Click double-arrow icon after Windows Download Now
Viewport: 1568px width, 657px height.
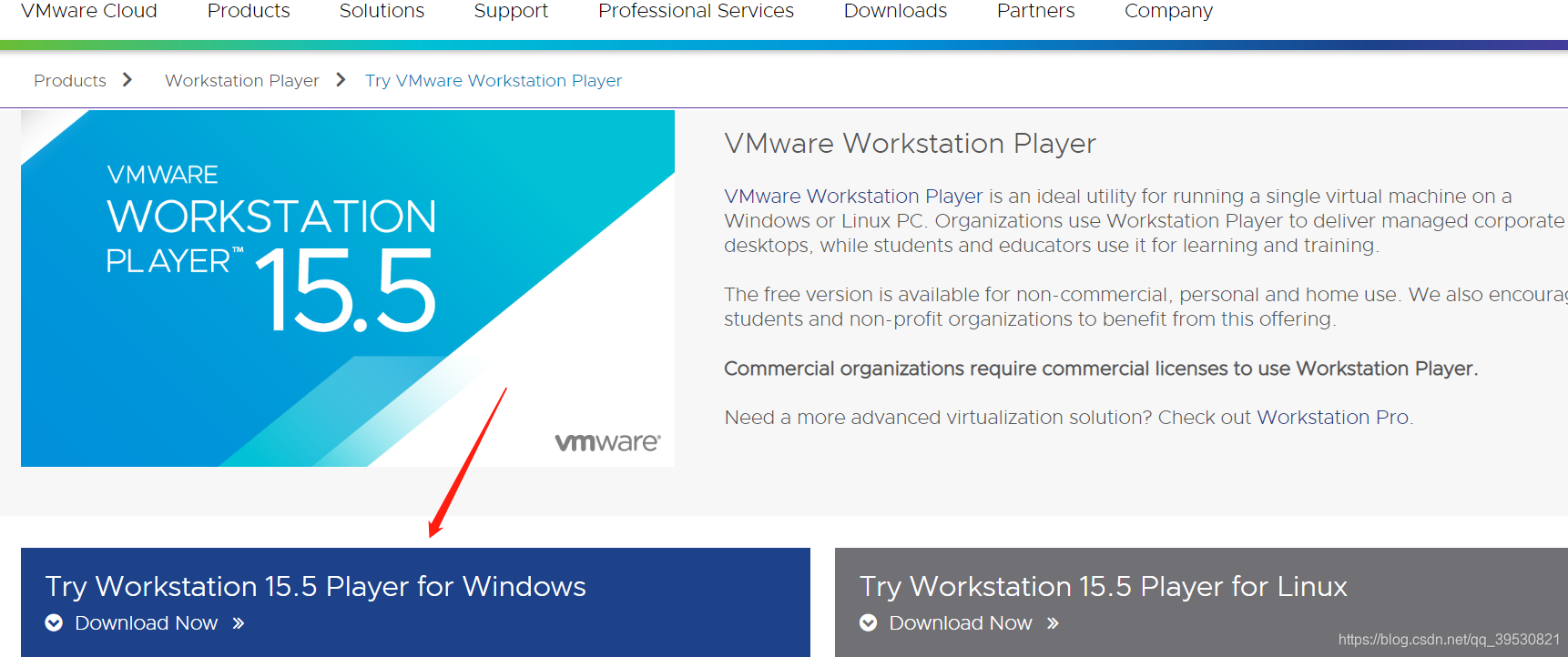tap(239, 623)
